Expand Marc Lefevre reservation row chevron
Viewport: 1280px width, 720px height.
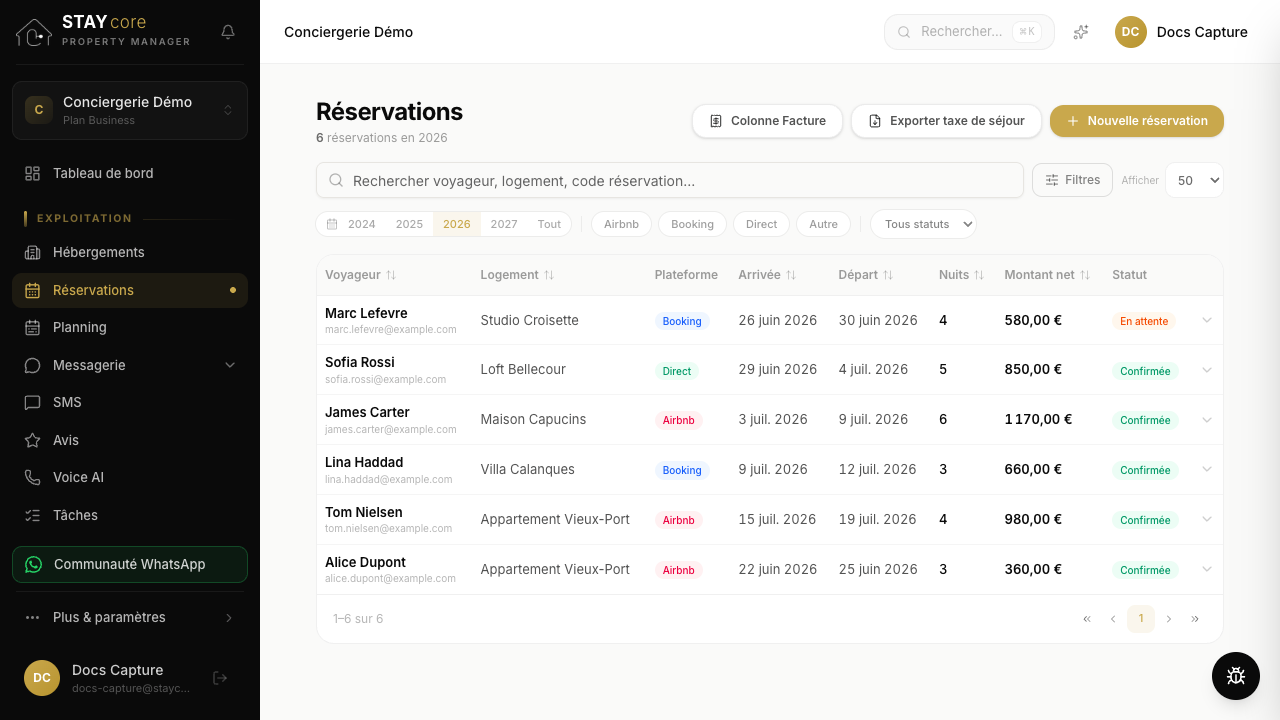click(x=1207, y=320)
